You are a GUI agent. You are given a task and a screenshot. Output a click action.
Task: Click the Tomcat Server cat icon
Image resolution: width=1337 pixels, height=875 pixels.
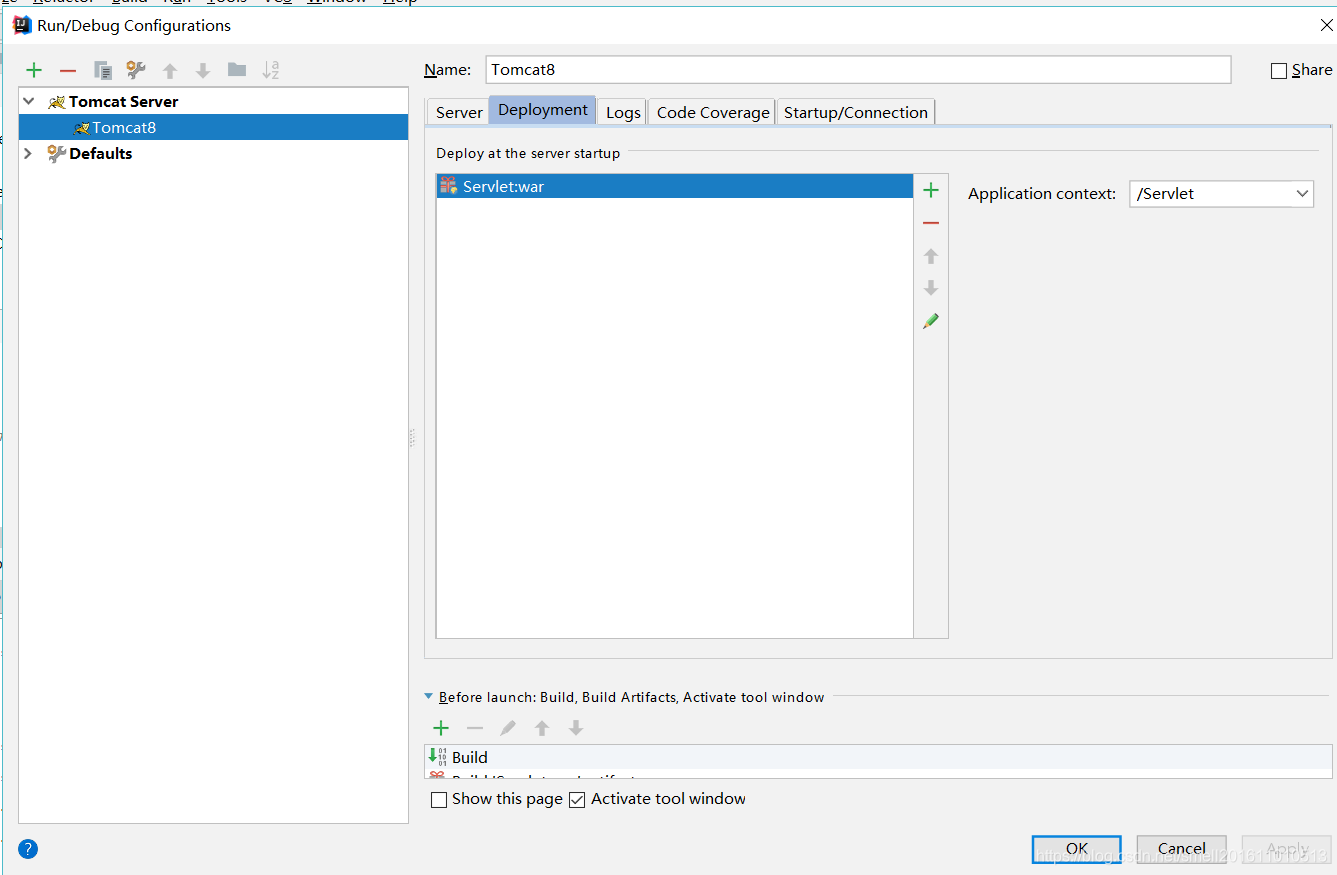point(56,102)
